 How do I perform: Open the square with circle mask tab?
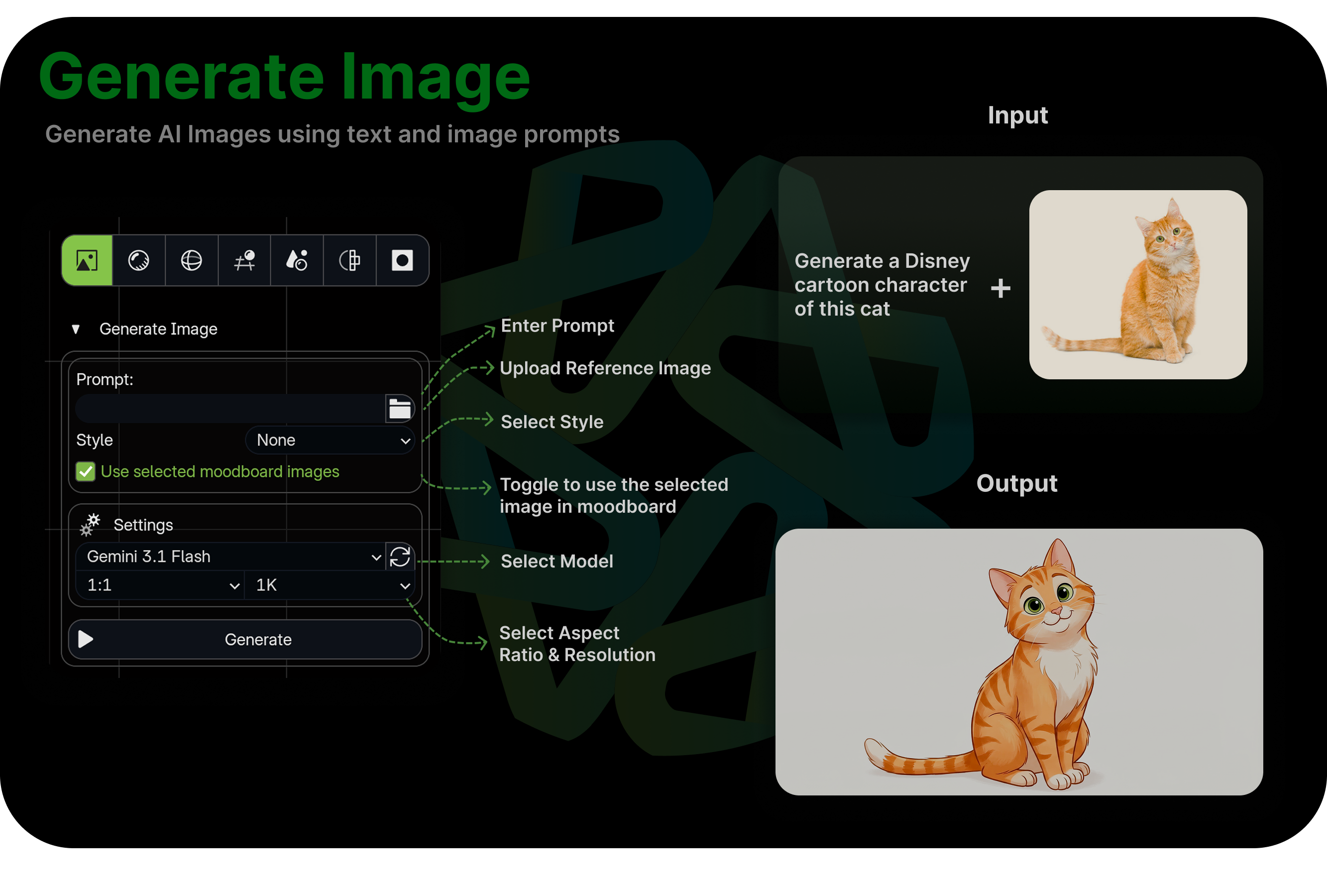(402, 260)
